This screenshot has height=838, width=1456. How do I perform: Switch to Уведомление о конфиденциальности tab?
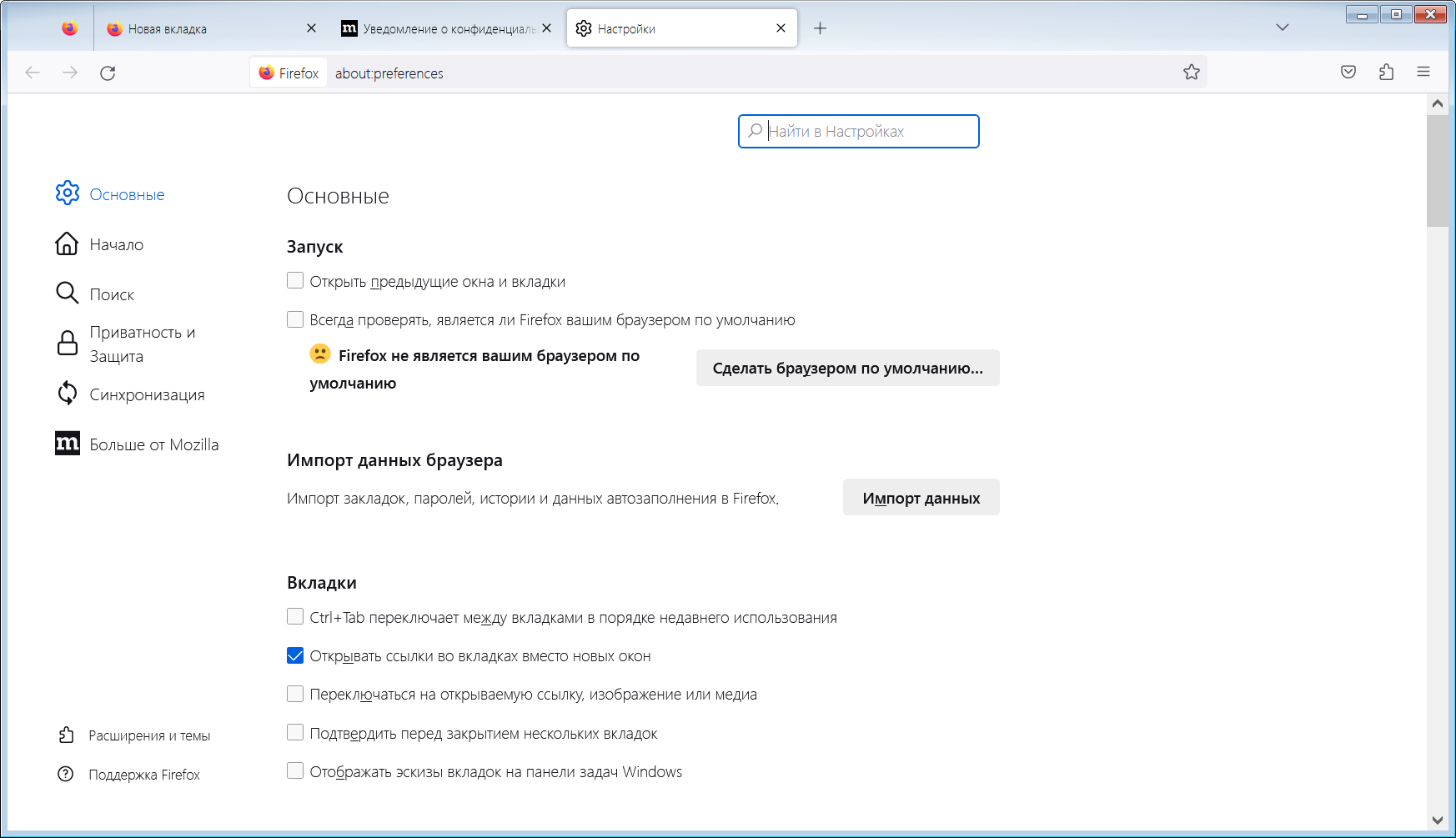click(x=447, y=28)
